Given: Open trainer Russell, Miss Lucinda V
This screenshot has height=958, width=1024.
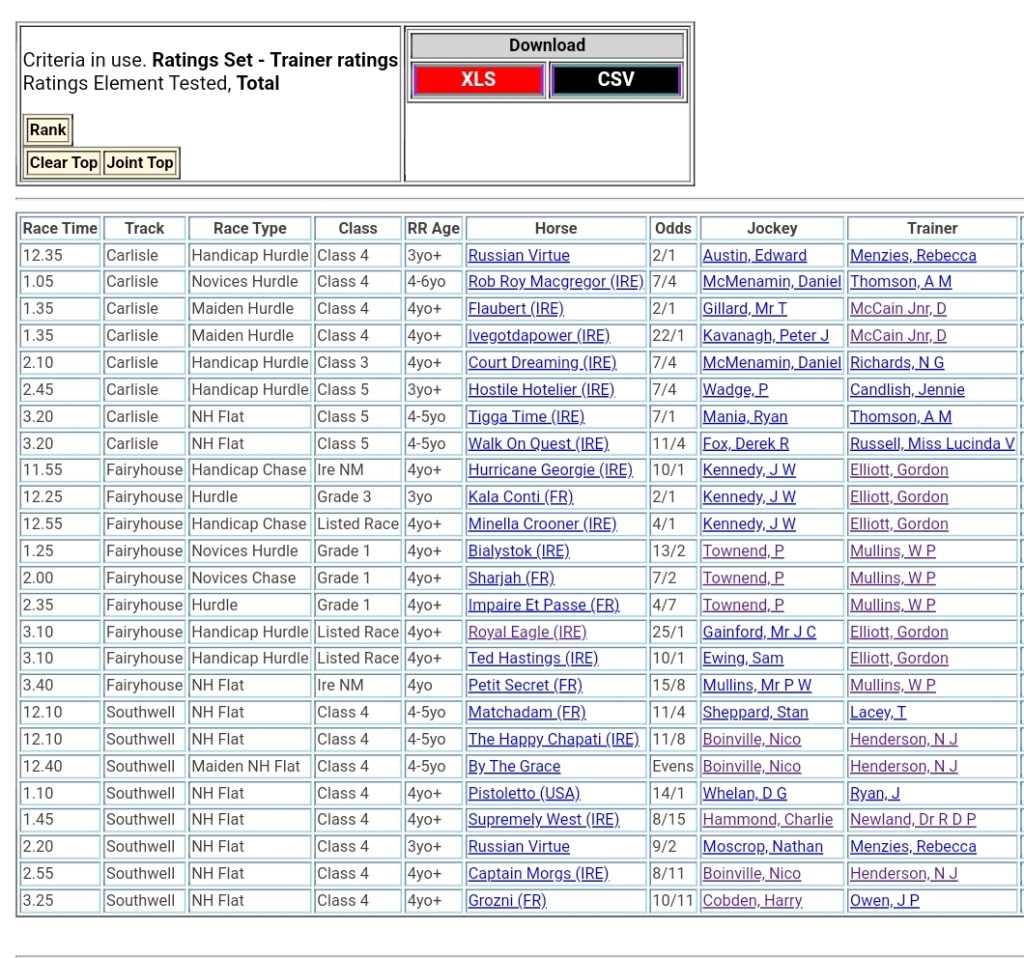Looking at the screenshot, I should coord(932,444).
